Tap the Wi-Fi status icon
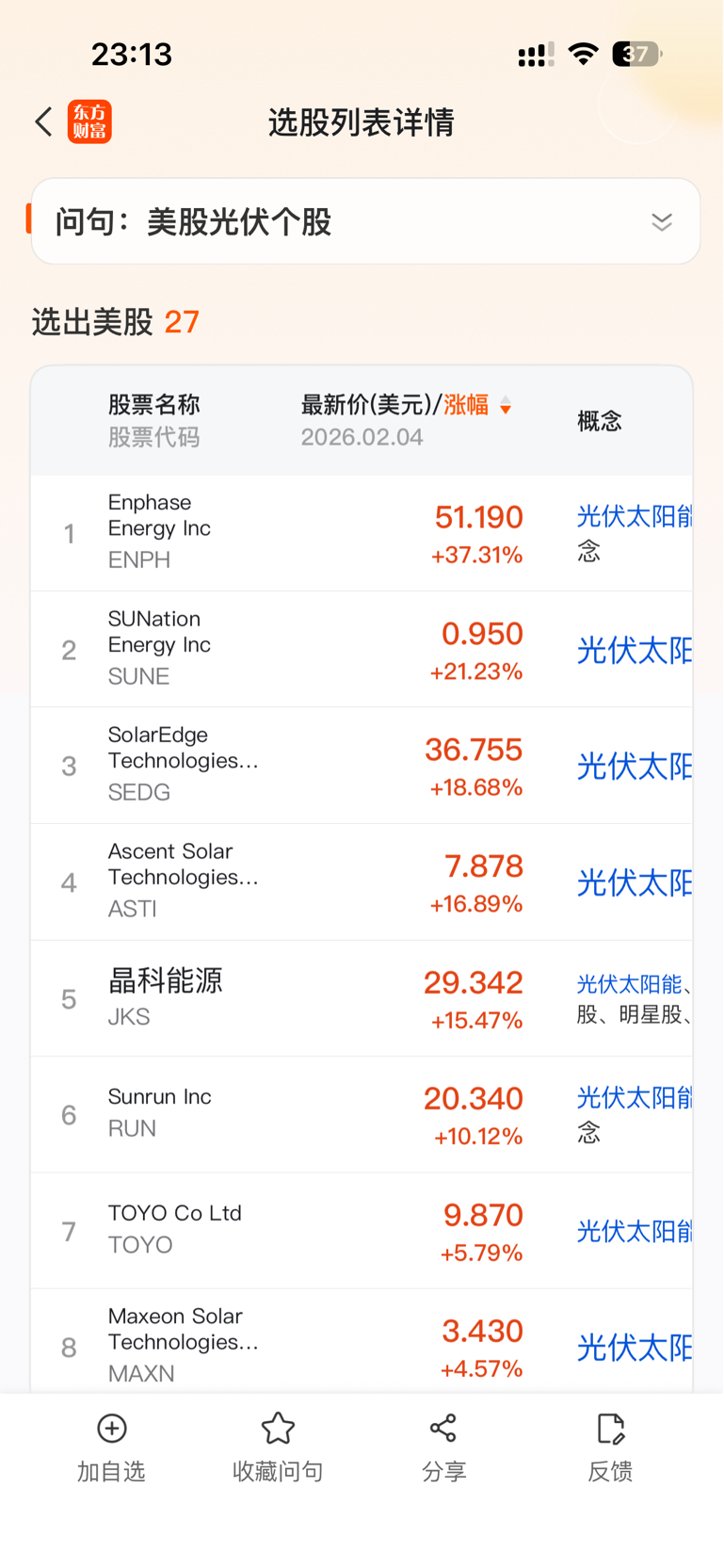 point(584,54)
